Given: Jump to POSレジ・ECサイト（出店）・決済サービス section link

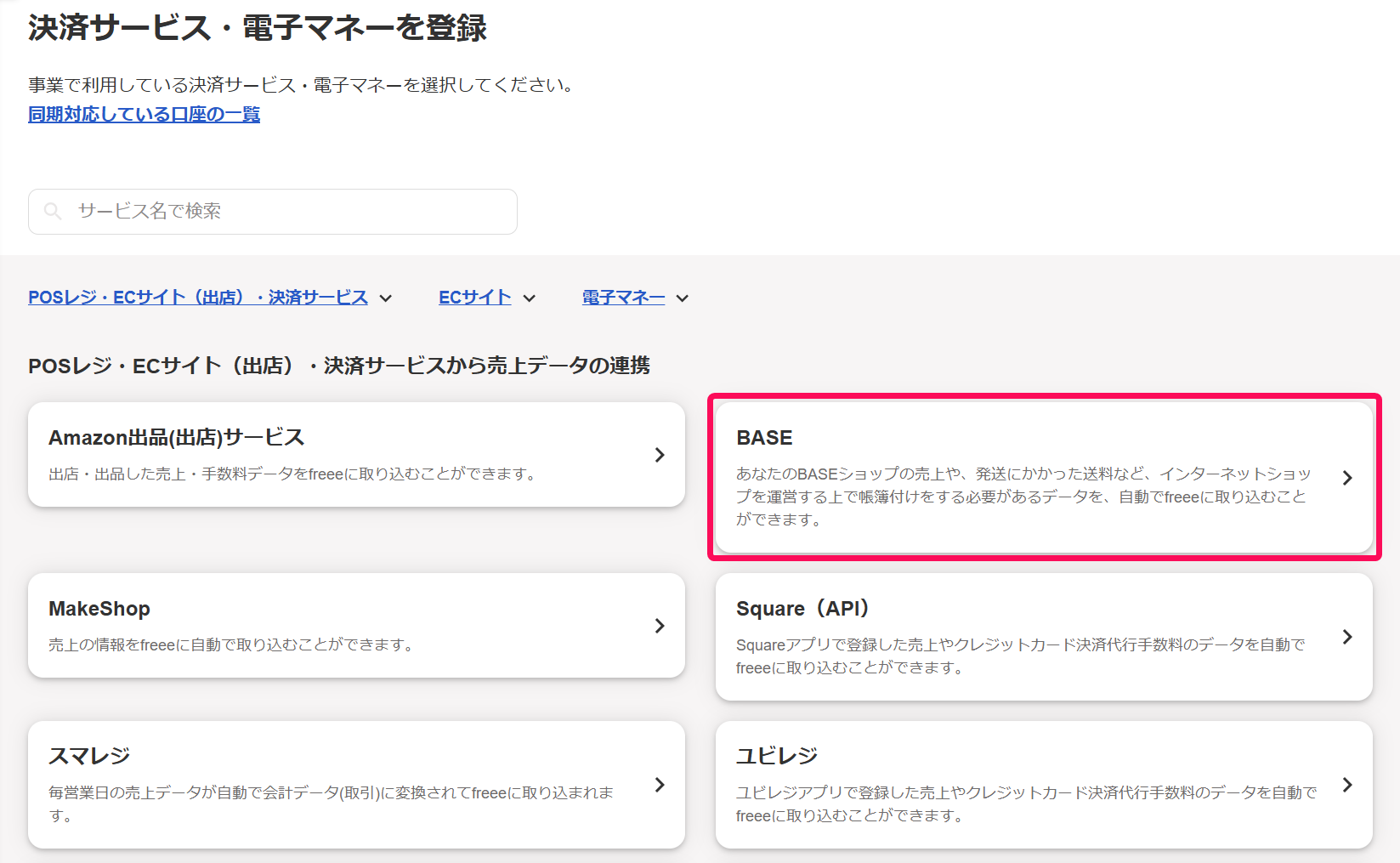Looking at the screenshot, I should tap(198, 298).
